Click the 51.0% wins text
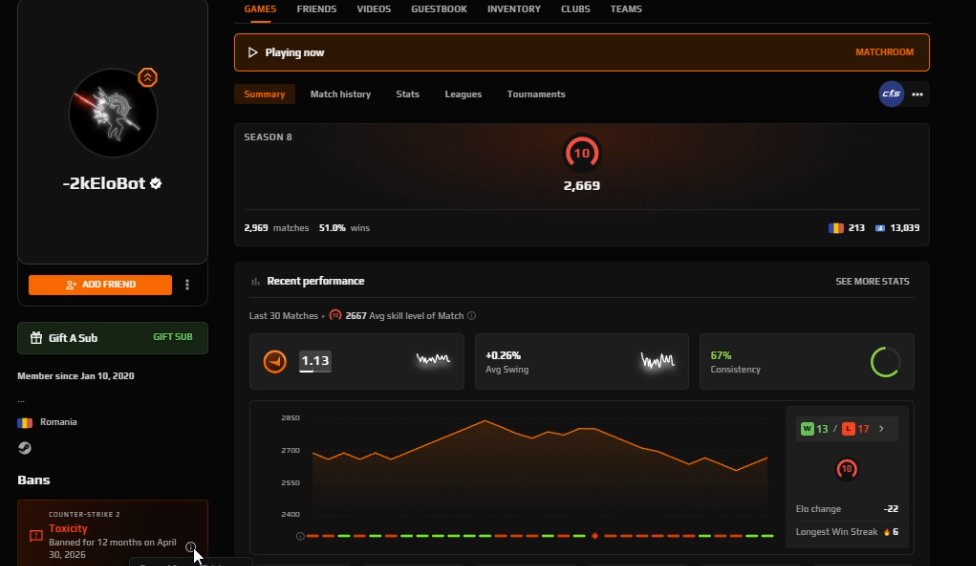Viewport: 976px width, 566px height. click(344, 228)
